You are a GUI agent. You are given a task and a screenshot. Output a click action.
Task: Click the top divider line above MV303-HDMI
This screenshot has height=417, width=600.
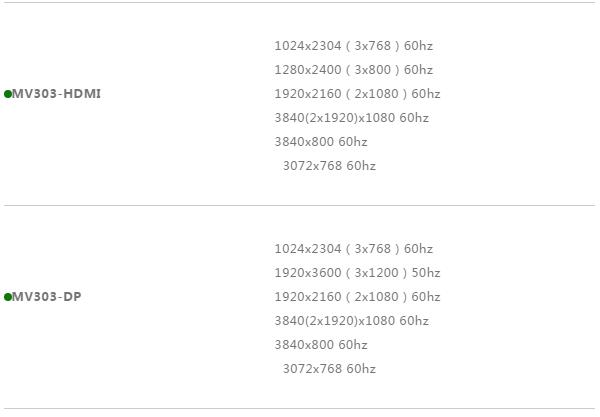(x=300, y=2)
